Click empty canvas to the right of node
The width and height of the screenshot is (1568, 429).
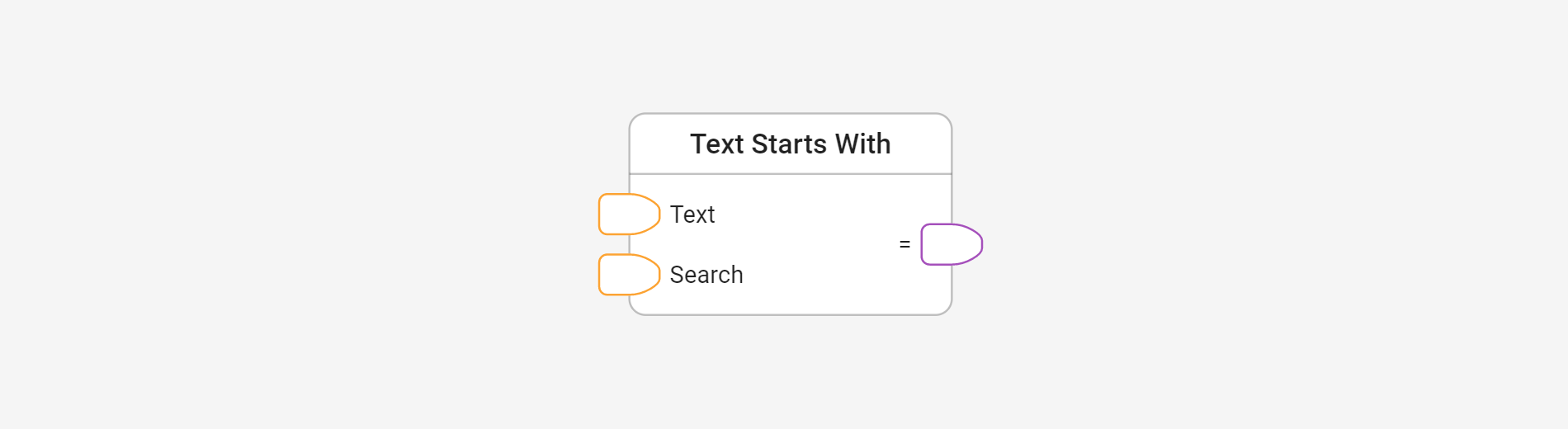pos(1238,214)
